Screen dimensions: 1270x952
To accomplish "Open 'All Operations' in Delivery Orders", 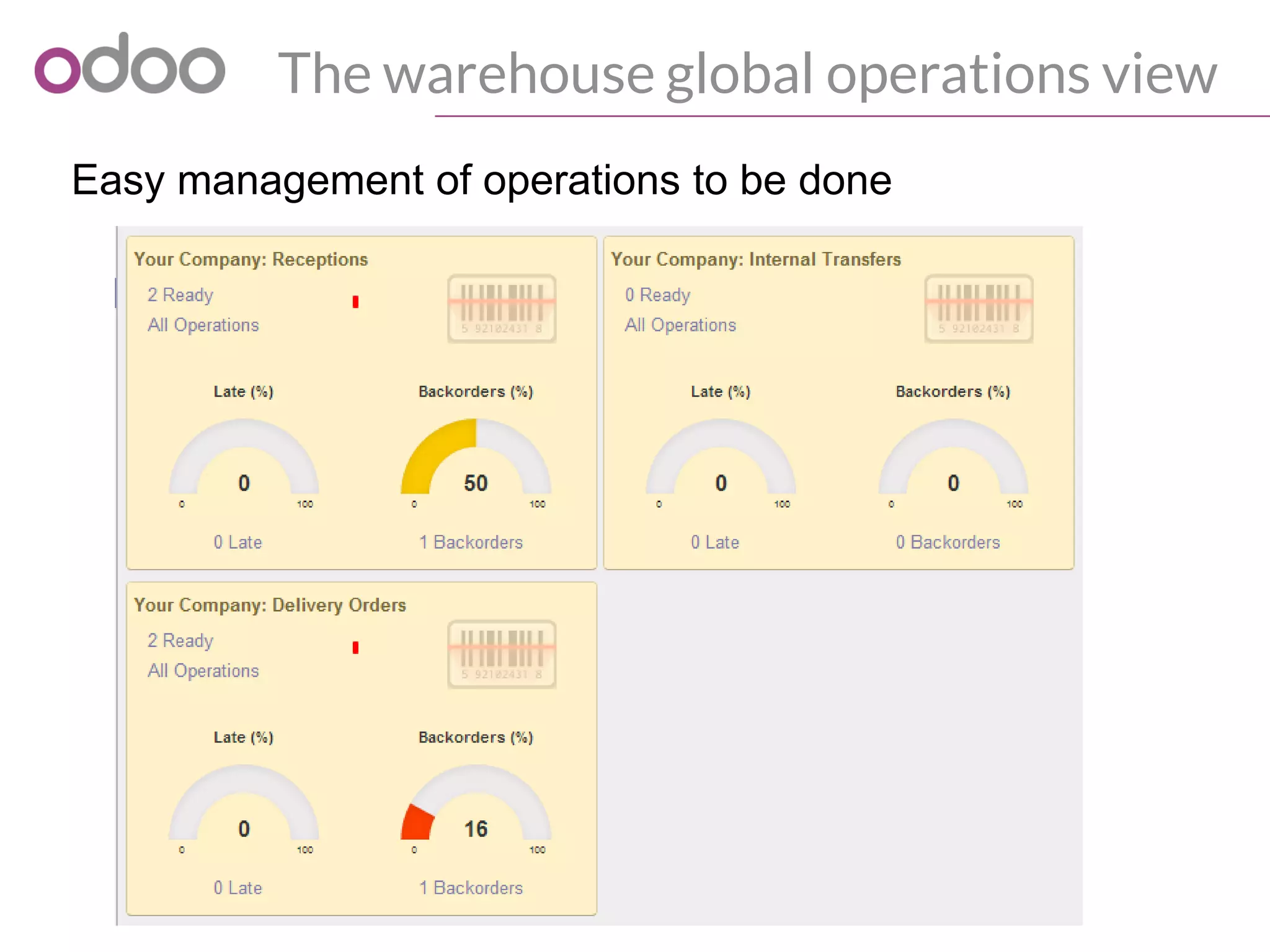I will click(203, 671).
